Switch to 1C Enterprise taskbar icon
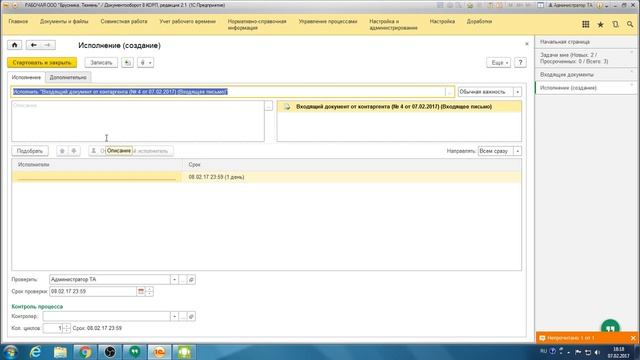This screenshot has width=640, height=360. click(160, 352)
